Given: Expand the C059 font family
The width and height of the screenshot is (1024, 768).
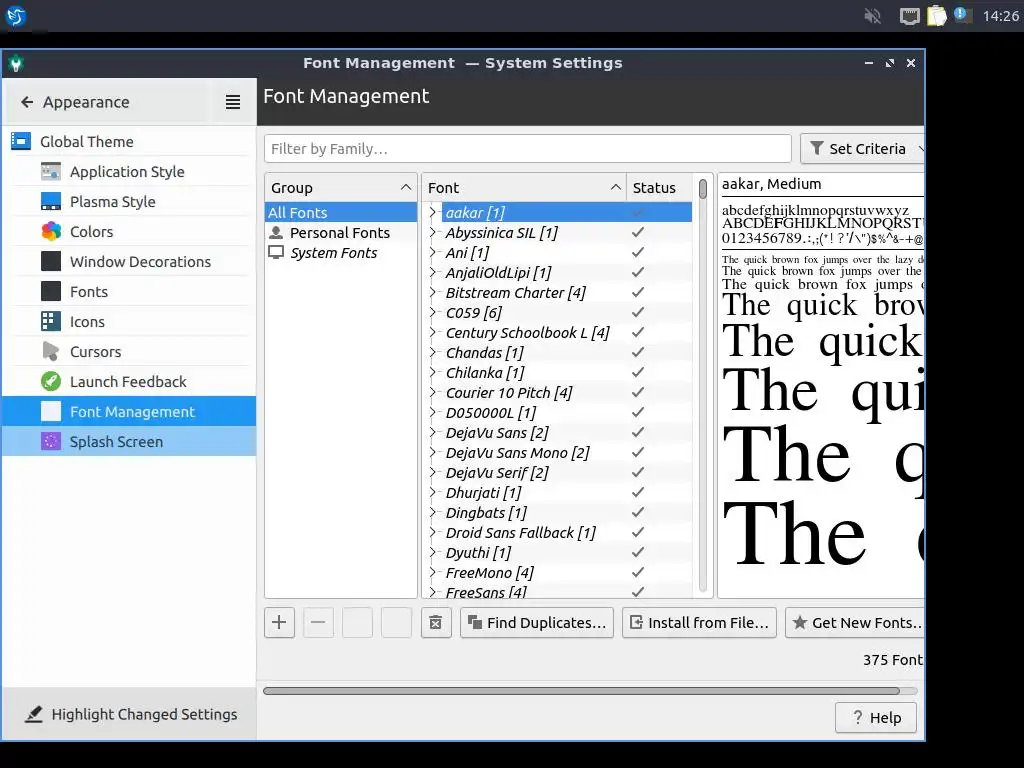Looking at the screenshot, I should tap(432, 312).
